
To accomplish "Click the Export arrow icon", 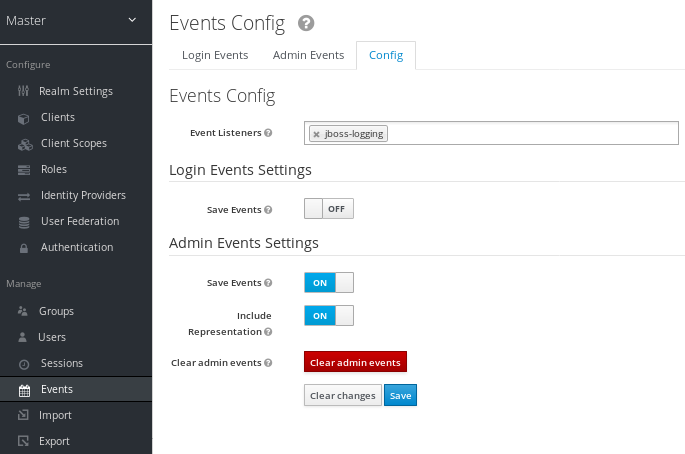I will point(23,441).
